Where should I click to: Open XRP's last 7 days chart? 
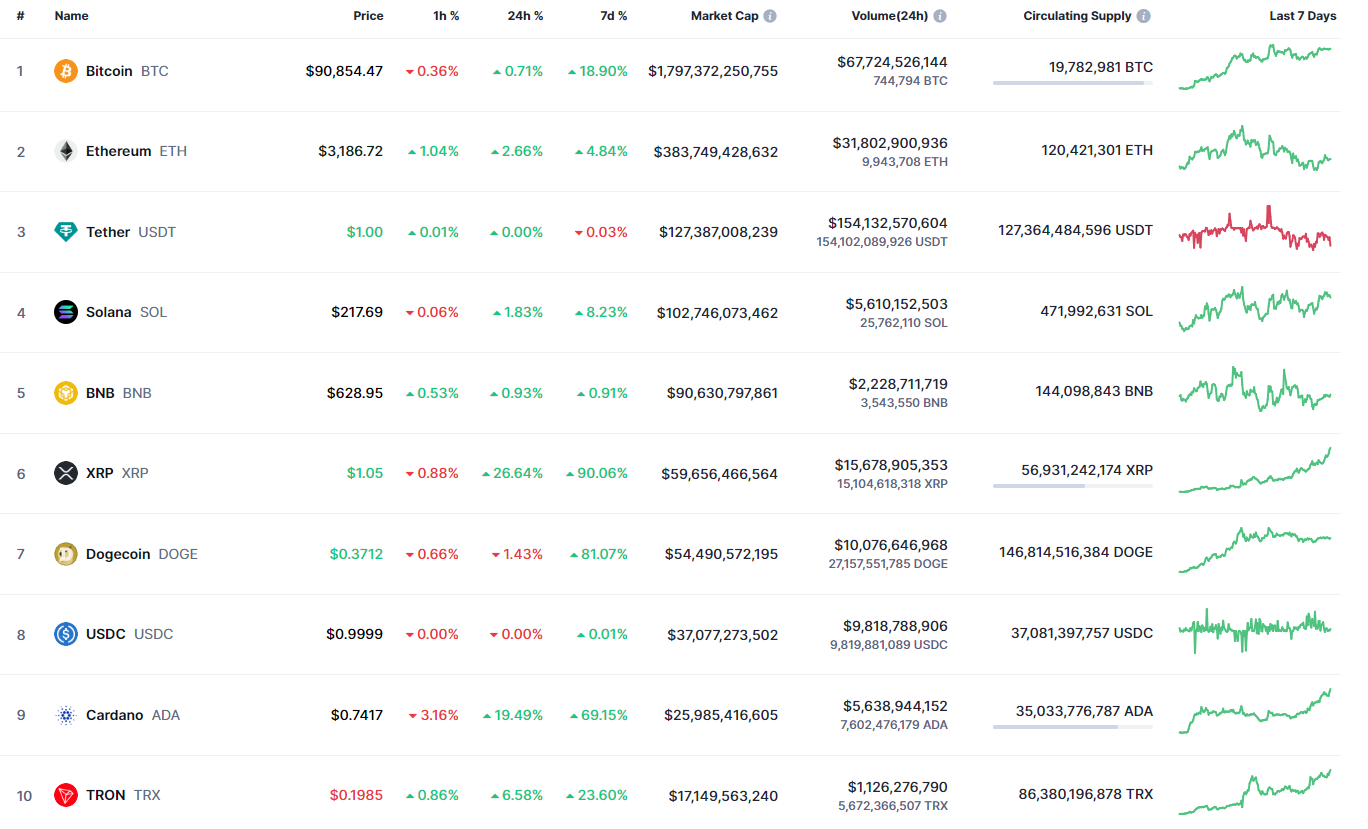click(1255, 472)
